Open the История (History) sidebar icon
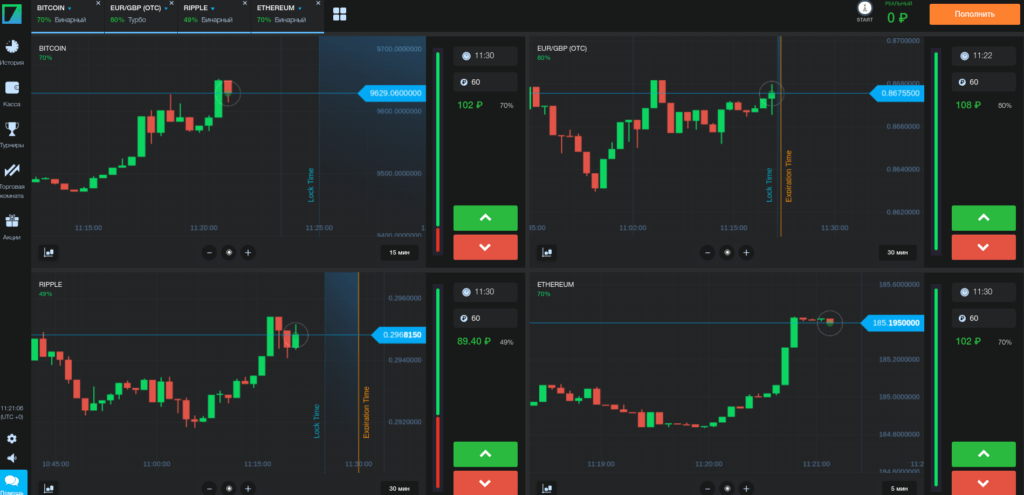The image size is (1024, 495). [12, 48]
